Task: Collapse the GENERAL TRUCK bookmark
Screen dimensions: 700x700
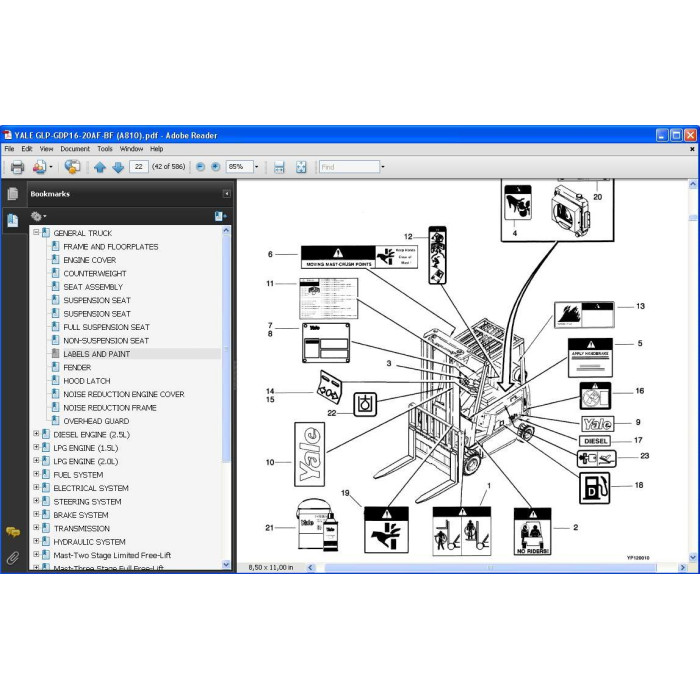Action: [36, 232]
